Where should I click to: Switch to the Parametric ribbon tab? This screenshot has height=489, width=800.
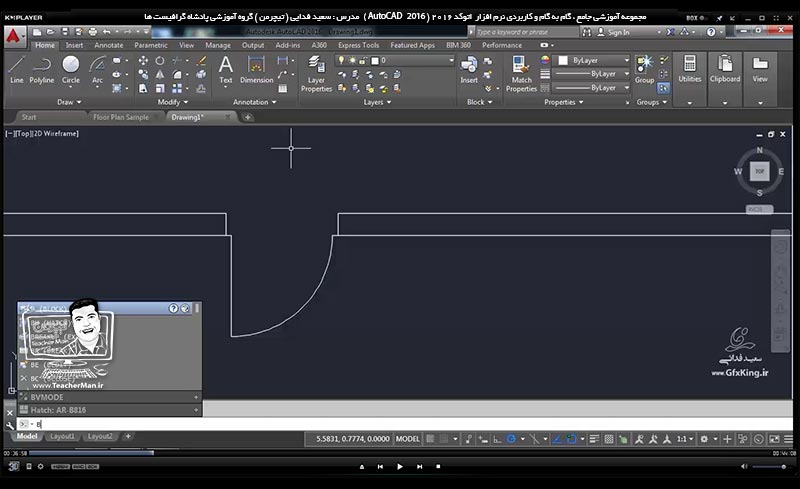[x=151, y=45]
